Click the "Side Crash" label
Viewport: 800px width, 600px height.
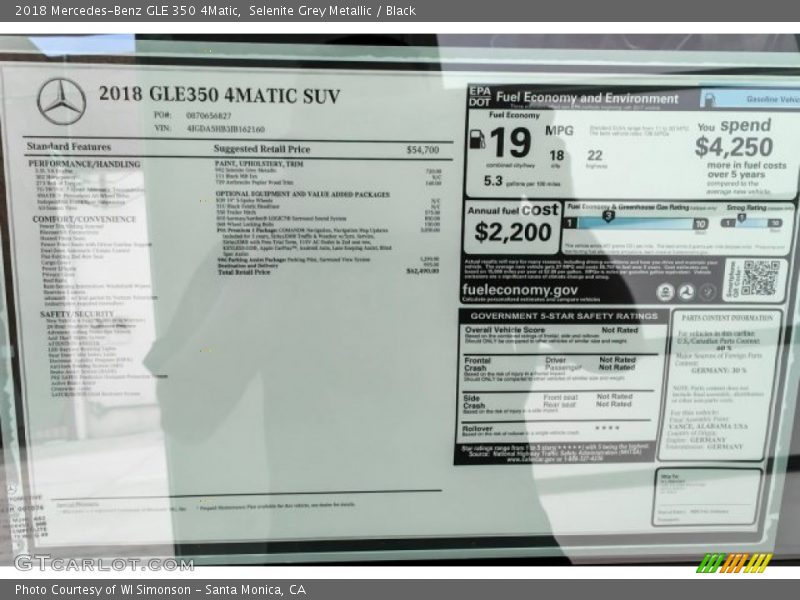click(474, 402)
